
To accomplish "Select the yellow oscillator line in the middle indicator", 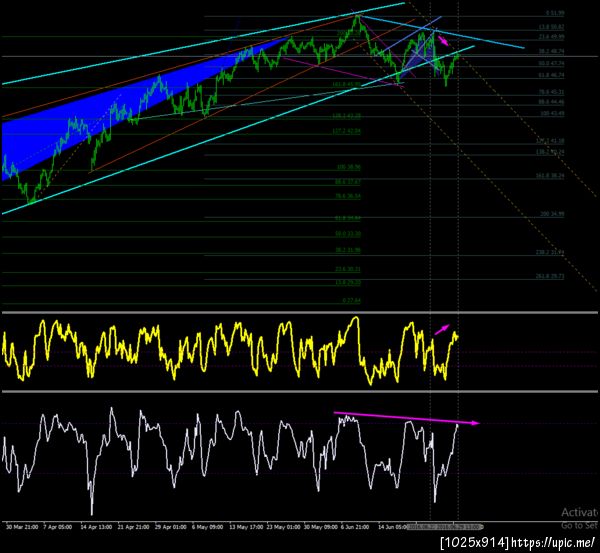I will (230, 349).
